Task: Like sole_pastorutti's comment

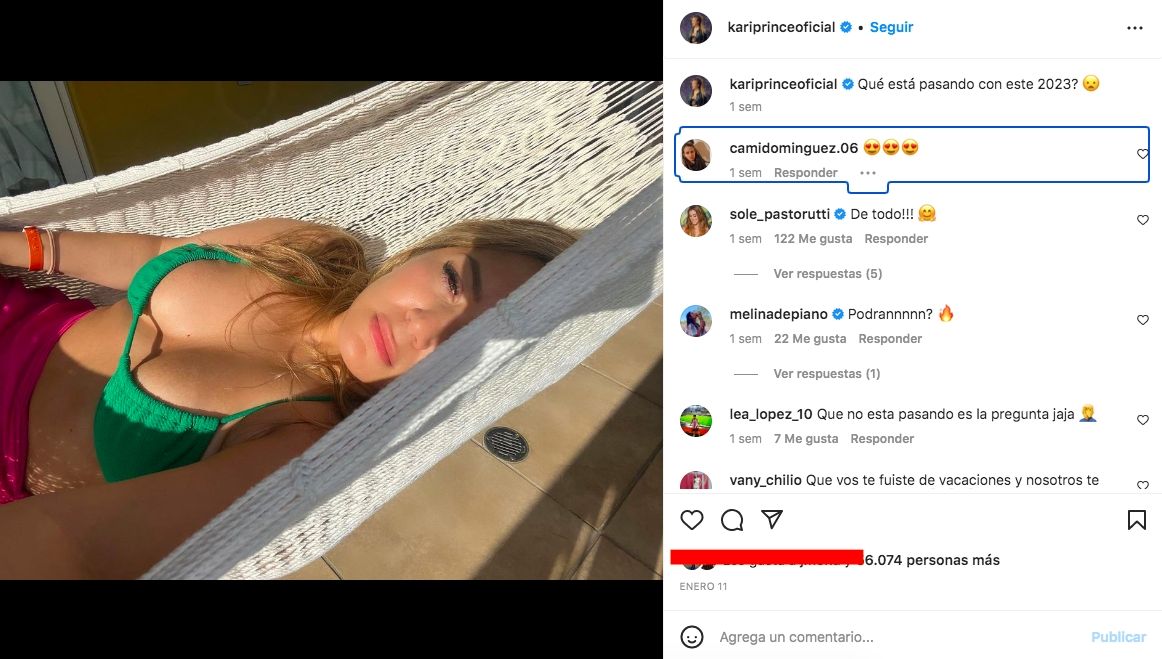Action: (1142, 220)
